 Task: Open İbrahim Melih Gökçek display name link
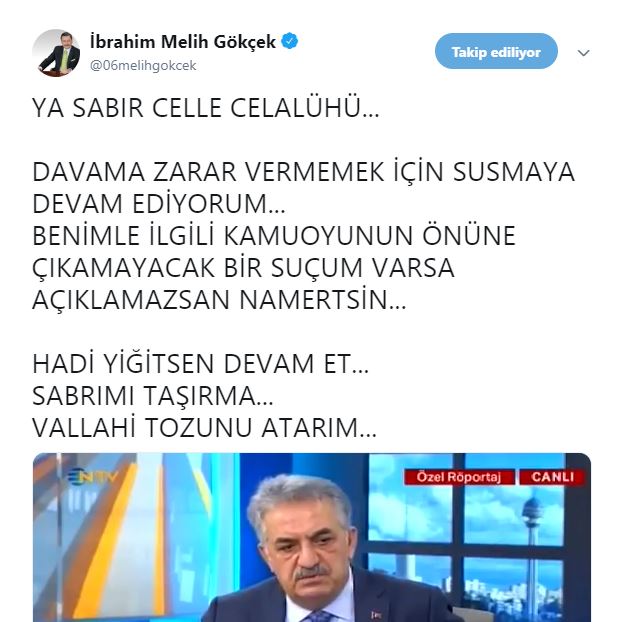(183, 42)
